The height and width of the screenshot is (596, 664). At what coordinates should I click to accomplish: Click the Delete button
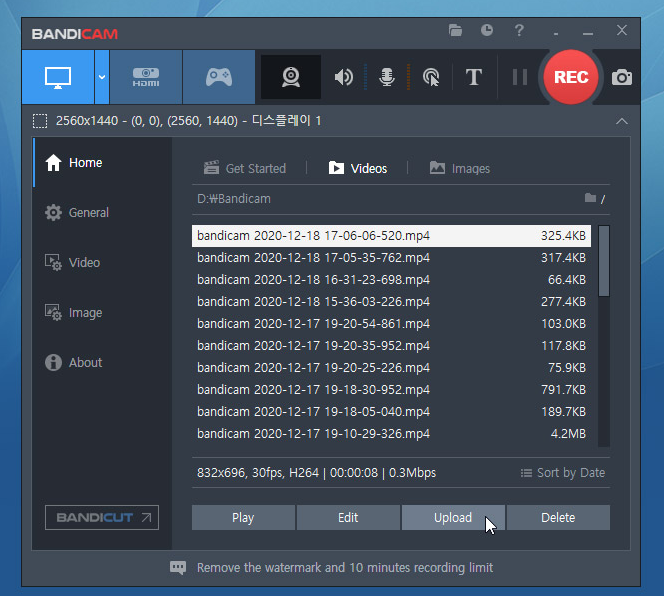pyautogui.click(x=558, y=517)
